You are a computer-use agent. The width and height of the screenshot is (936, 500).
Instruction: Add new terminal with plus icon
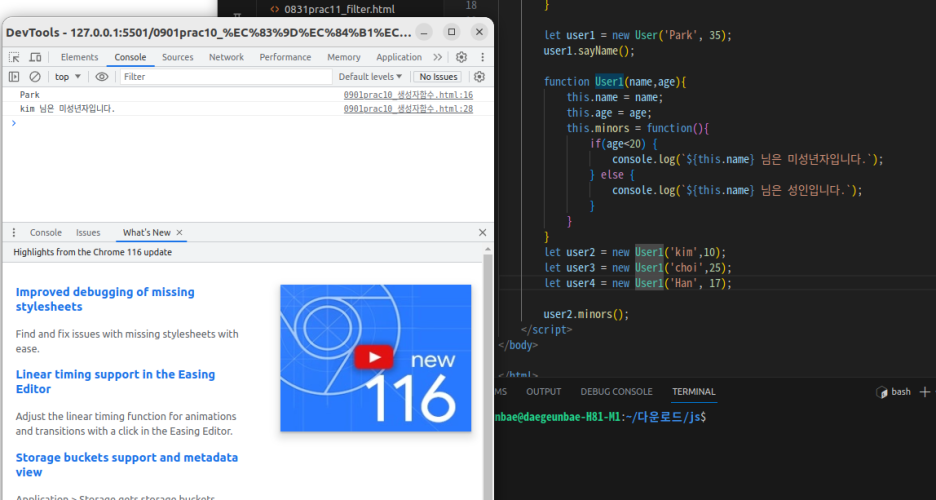[x=925, y=392]
